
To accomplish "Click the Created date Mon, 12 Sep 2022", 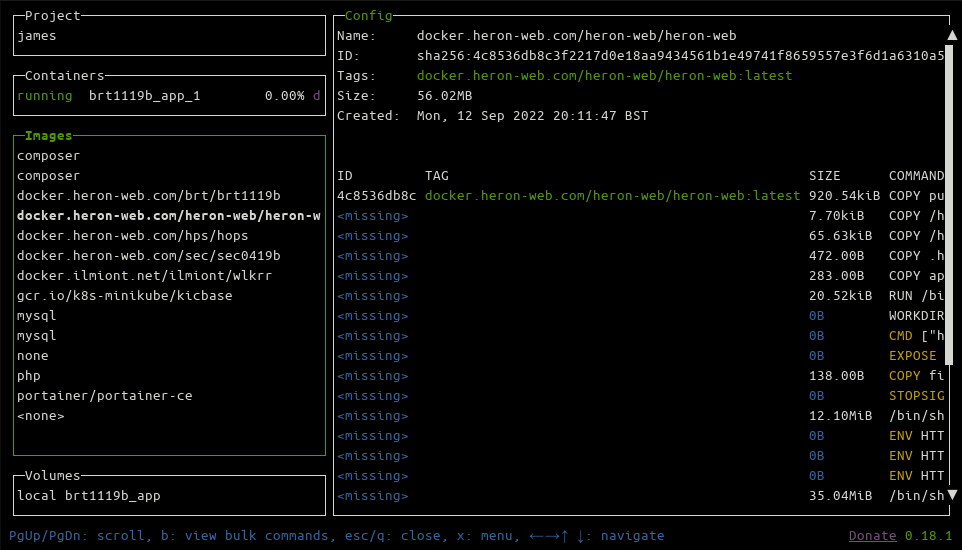I will click(533, 115).
